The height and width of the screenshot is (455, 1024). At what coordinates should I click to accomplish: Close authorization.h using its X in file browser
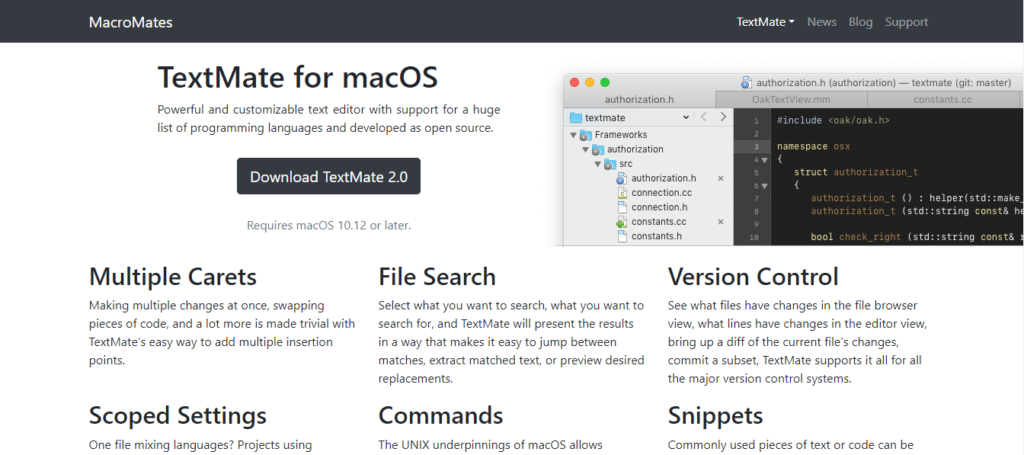click(x=721, y=178)
